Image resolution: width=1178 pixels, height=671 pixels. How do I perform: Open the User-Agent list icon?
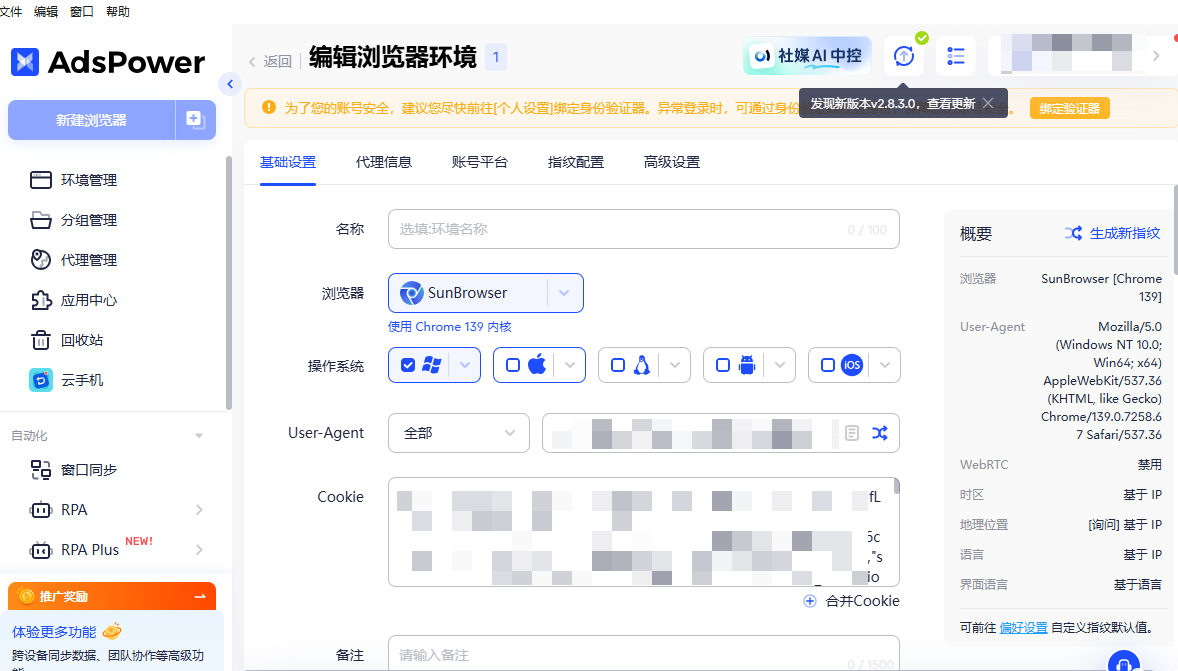click(x=852, y=433)
